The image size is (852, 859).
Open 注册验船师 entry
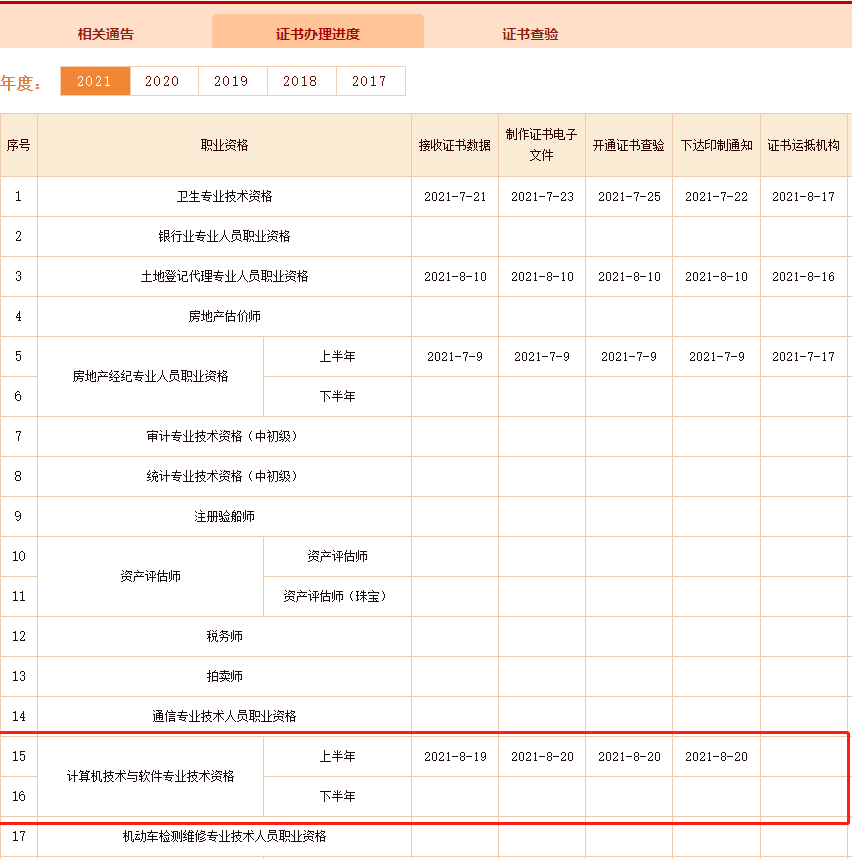224,516
